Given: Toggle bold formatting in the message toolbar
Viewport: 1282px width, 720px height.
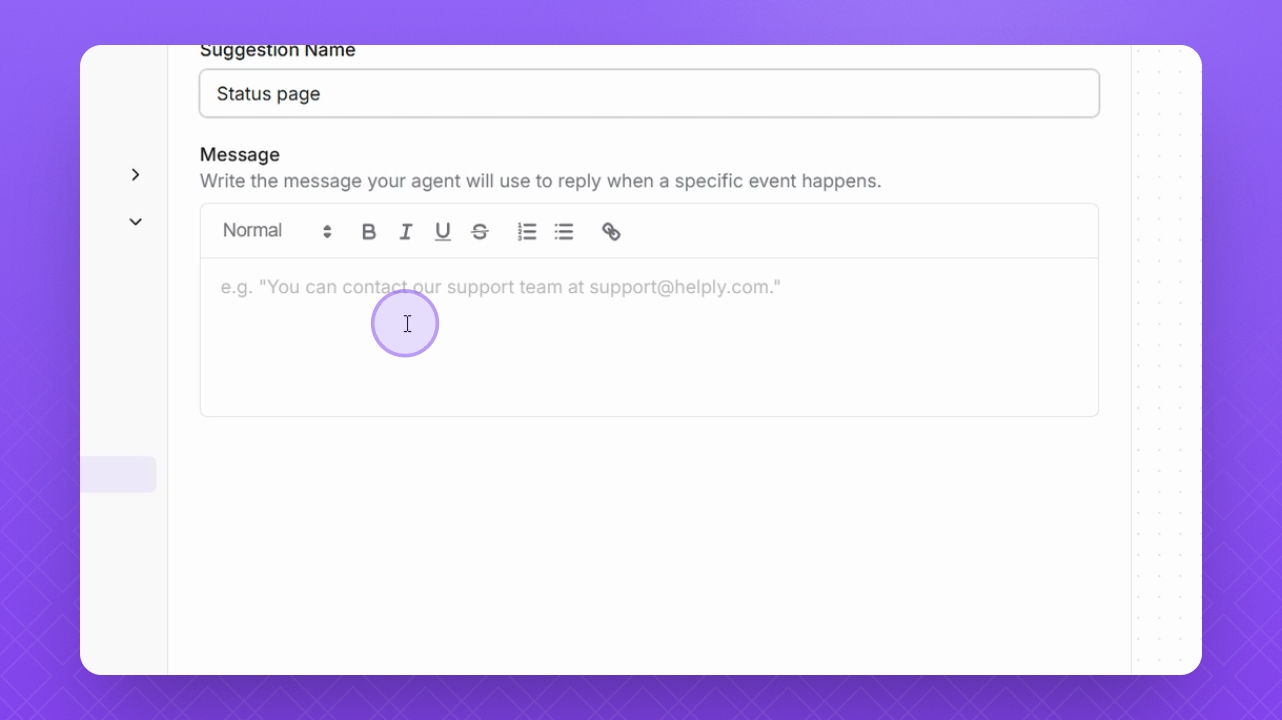Looking at the screenshot, I should (369, 232).
